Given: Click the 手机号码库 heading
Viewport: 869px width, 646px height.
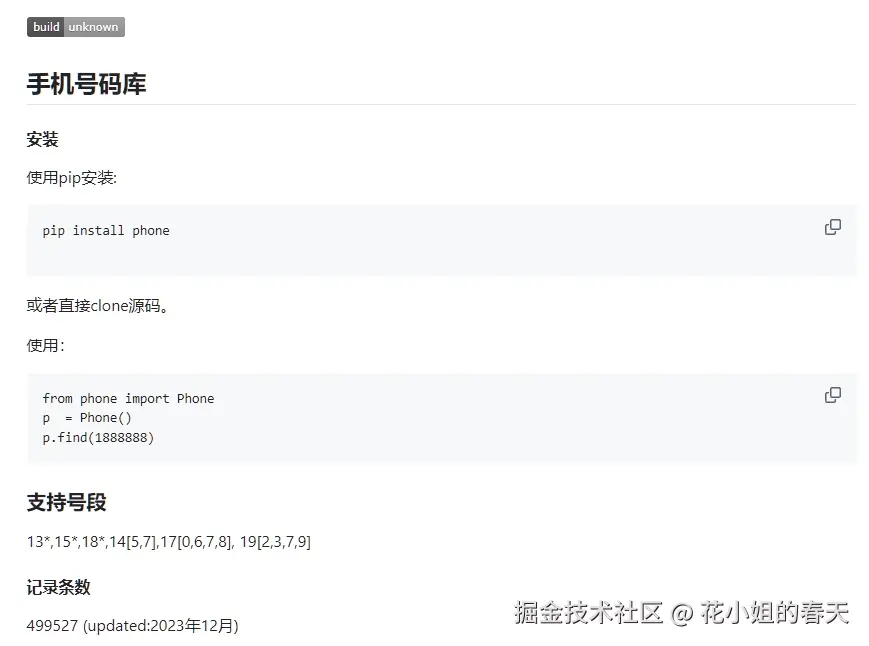Looking at the screenshot, I should click(86, 84).
